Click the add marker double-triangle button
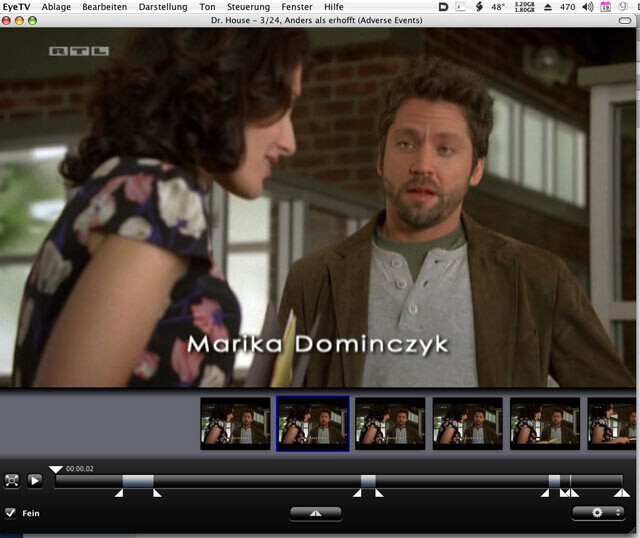This screenshot has height=538, width=640. (x=316, y=513)
